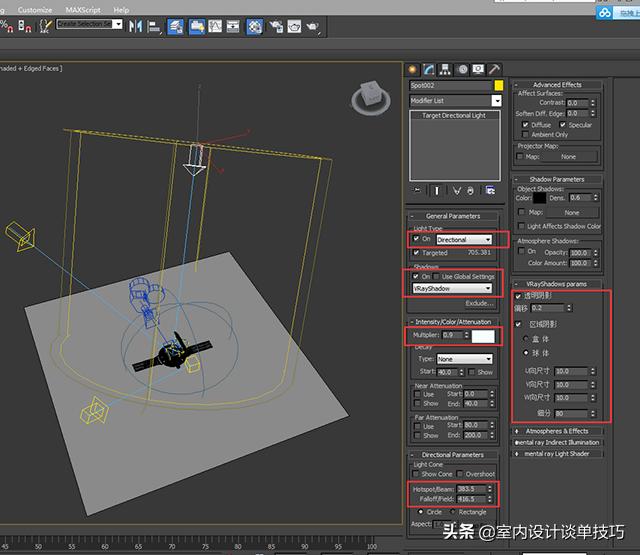The height and width of the screenshot is (555, 640).
Task: Select the Circle radio button
Action: (x=421, y=511)
